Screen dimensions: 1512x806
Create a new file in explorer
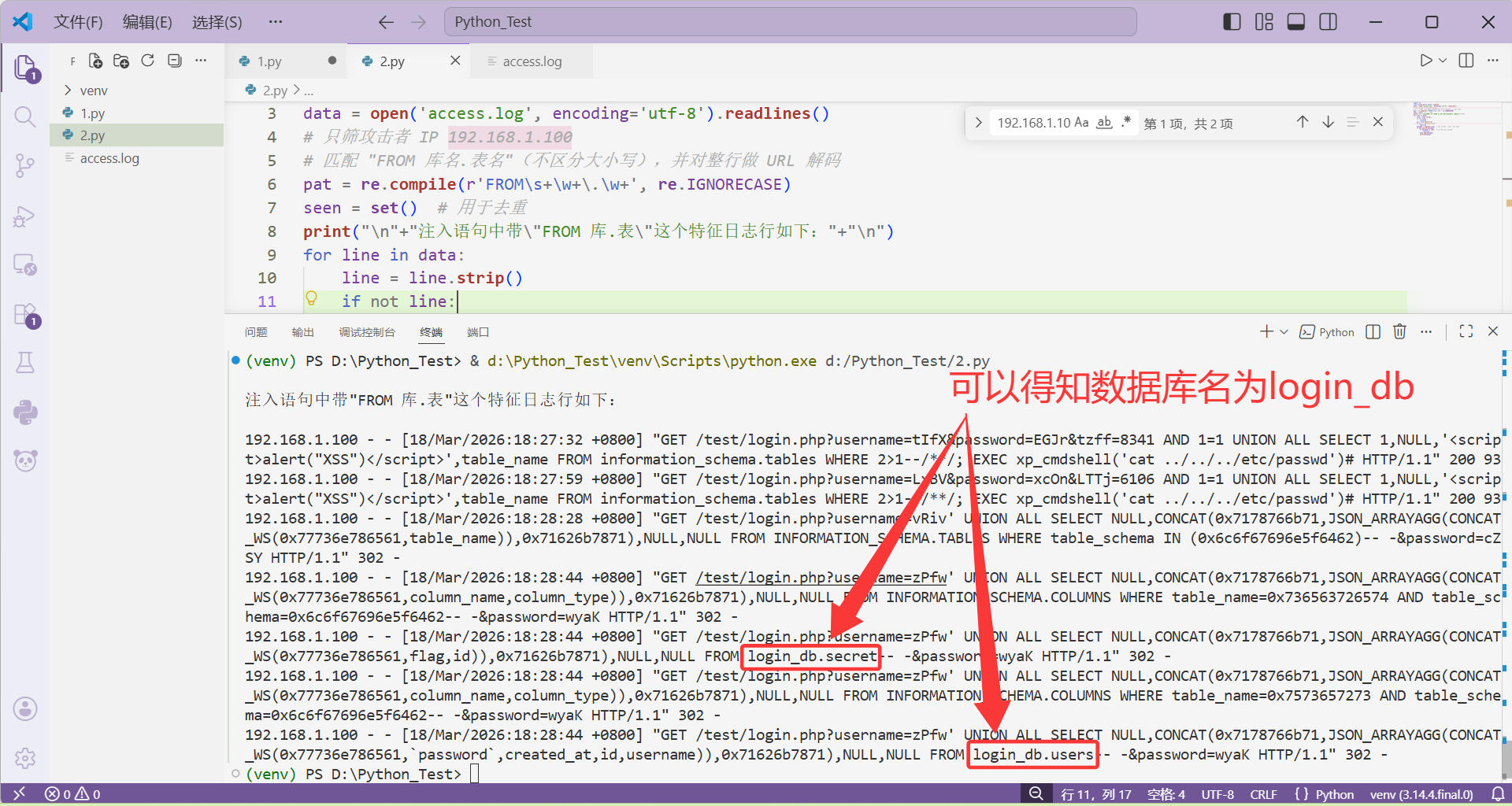click(x=95, y=61)
